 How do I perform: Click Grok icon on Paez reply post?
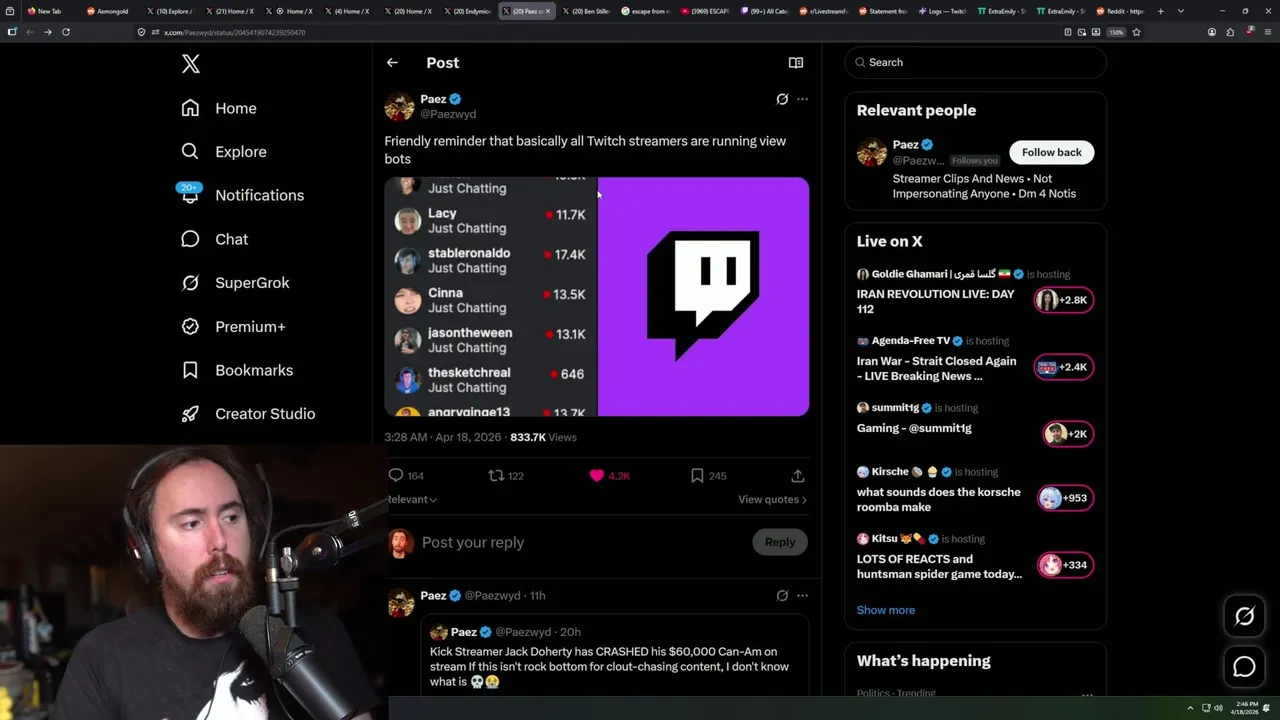(782, 595)
